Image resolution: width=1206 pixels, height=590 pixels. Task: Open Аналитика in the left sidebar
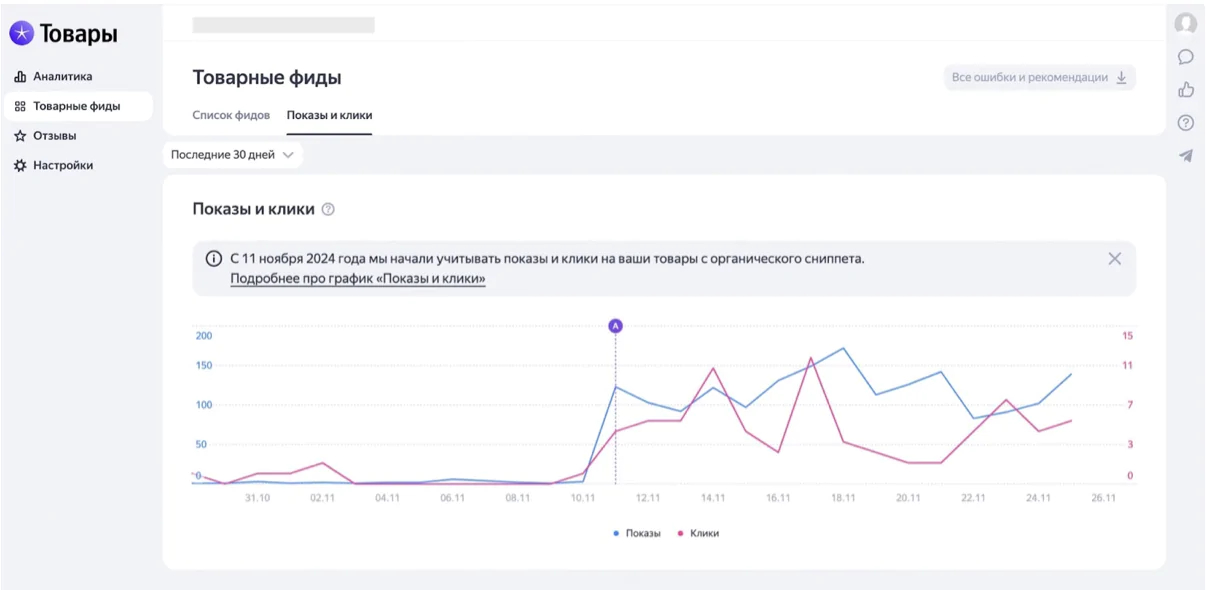62,76
